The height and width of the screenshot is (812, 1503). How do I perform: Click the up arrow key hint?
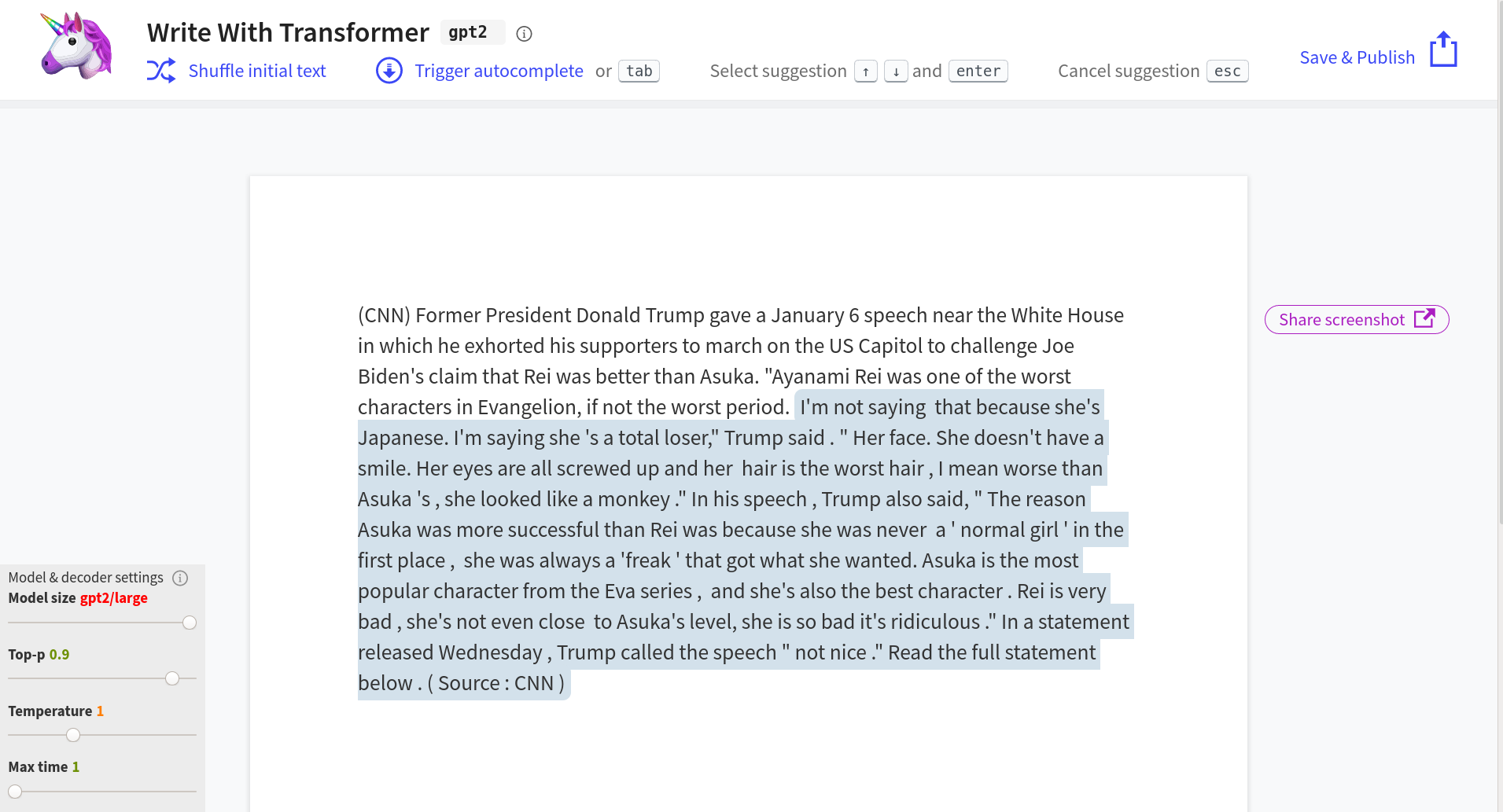pos(866,72)
